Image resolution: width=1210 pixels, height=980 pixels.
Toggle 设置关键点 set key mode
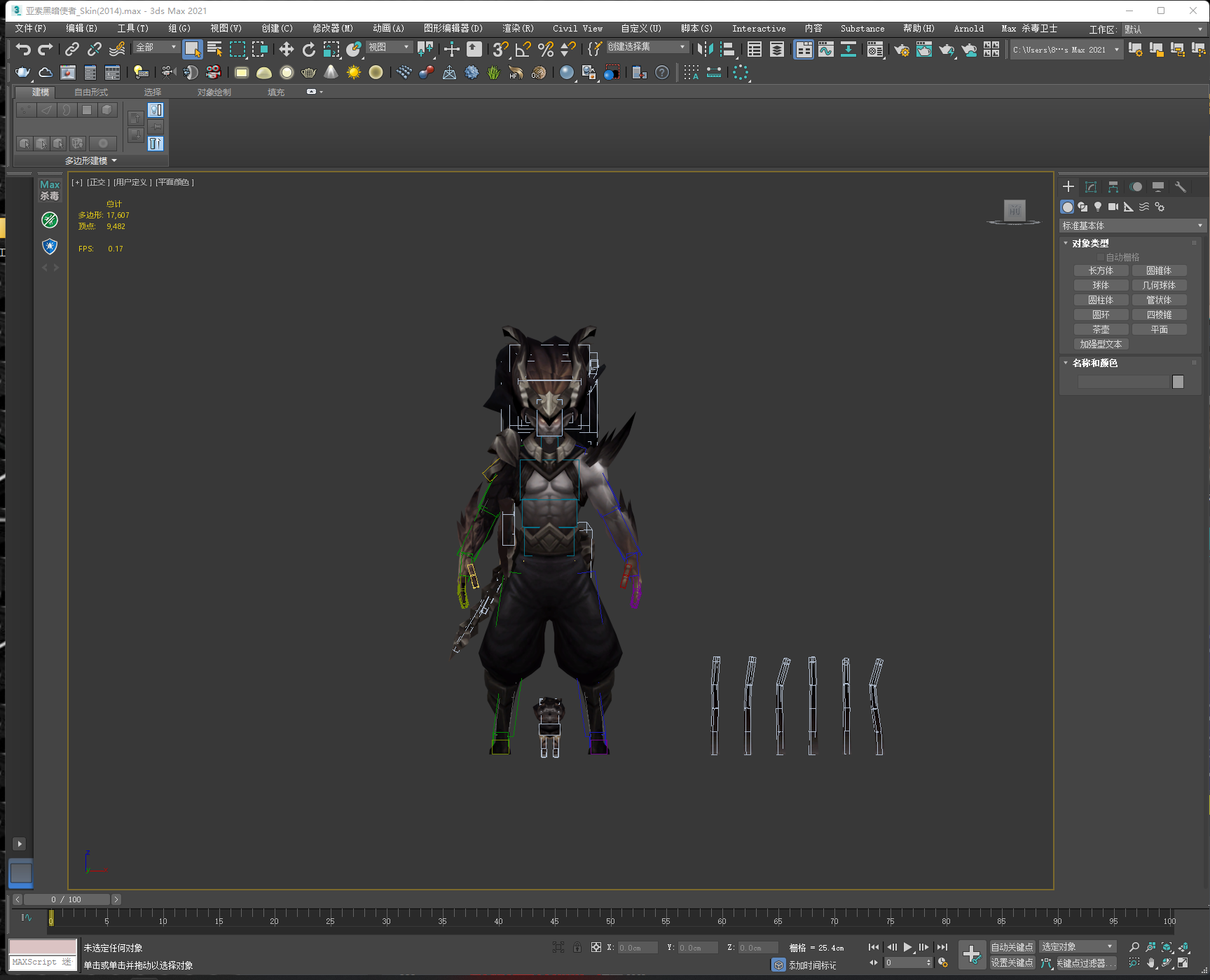click(x=1012, y=963)
